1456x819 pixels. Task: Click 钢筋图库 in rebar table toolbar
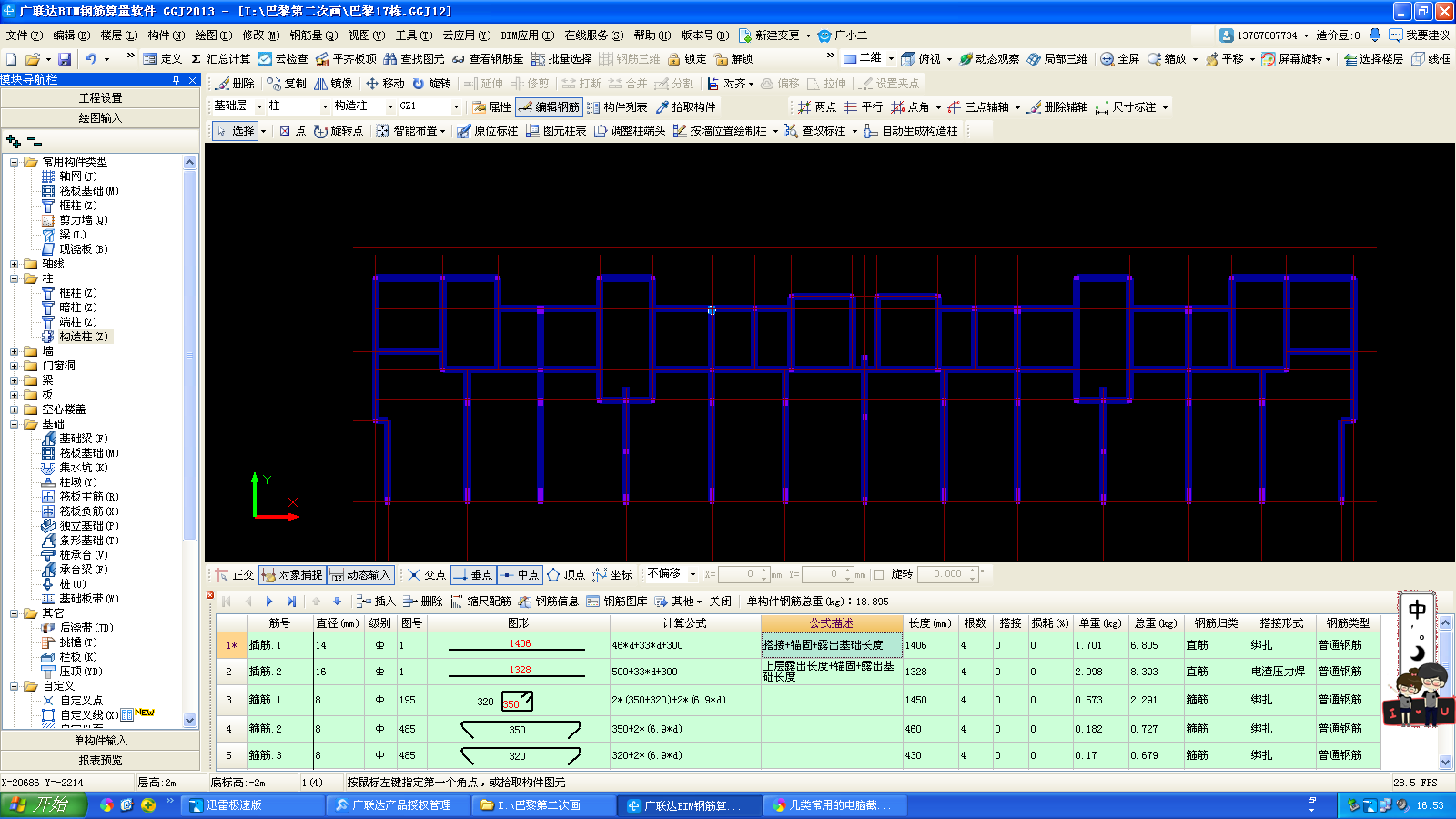617,602
